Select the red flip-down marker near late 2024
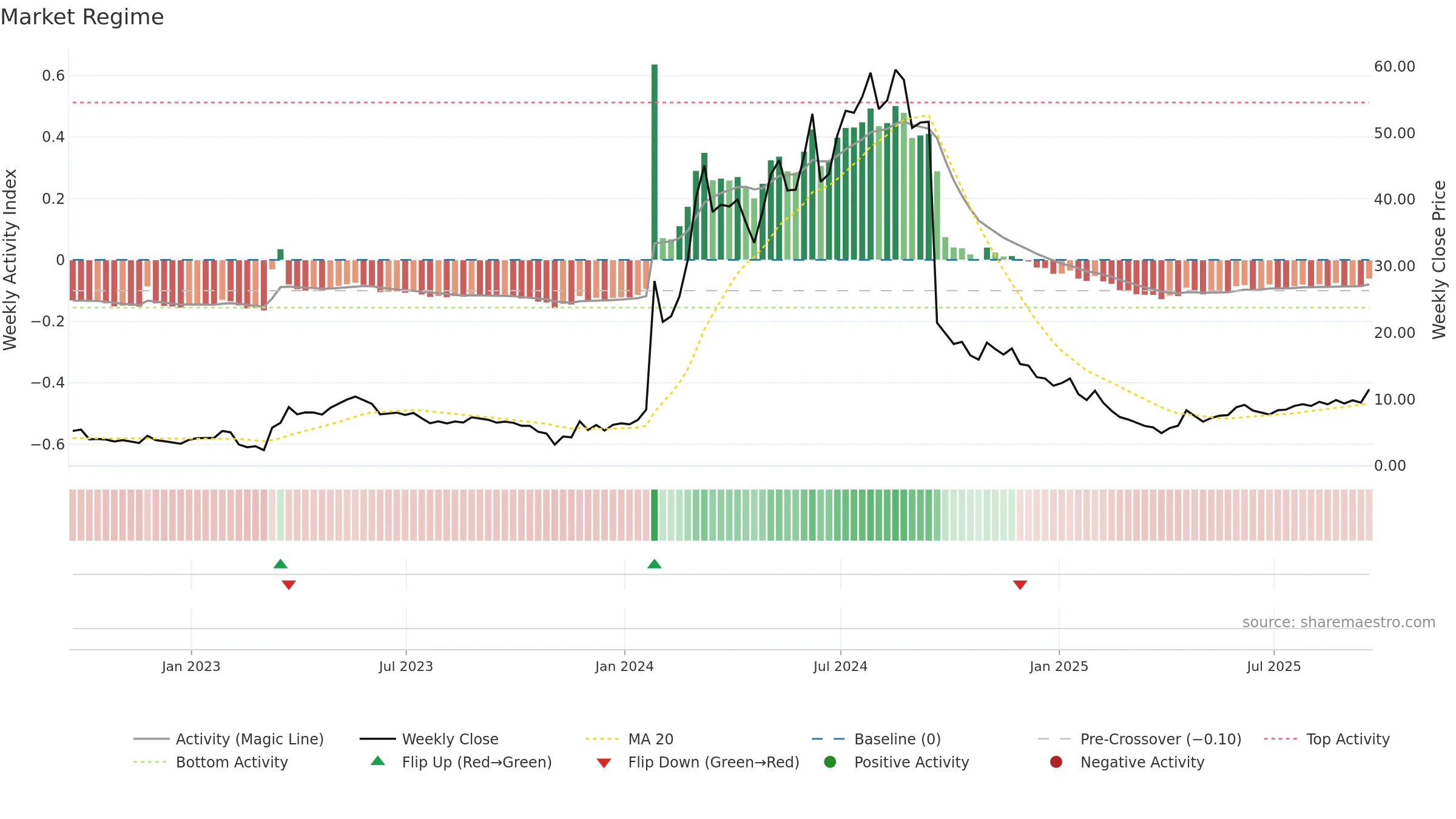Image resolution: width=1456 pixels, height=819 pixels. point(1020,585)
